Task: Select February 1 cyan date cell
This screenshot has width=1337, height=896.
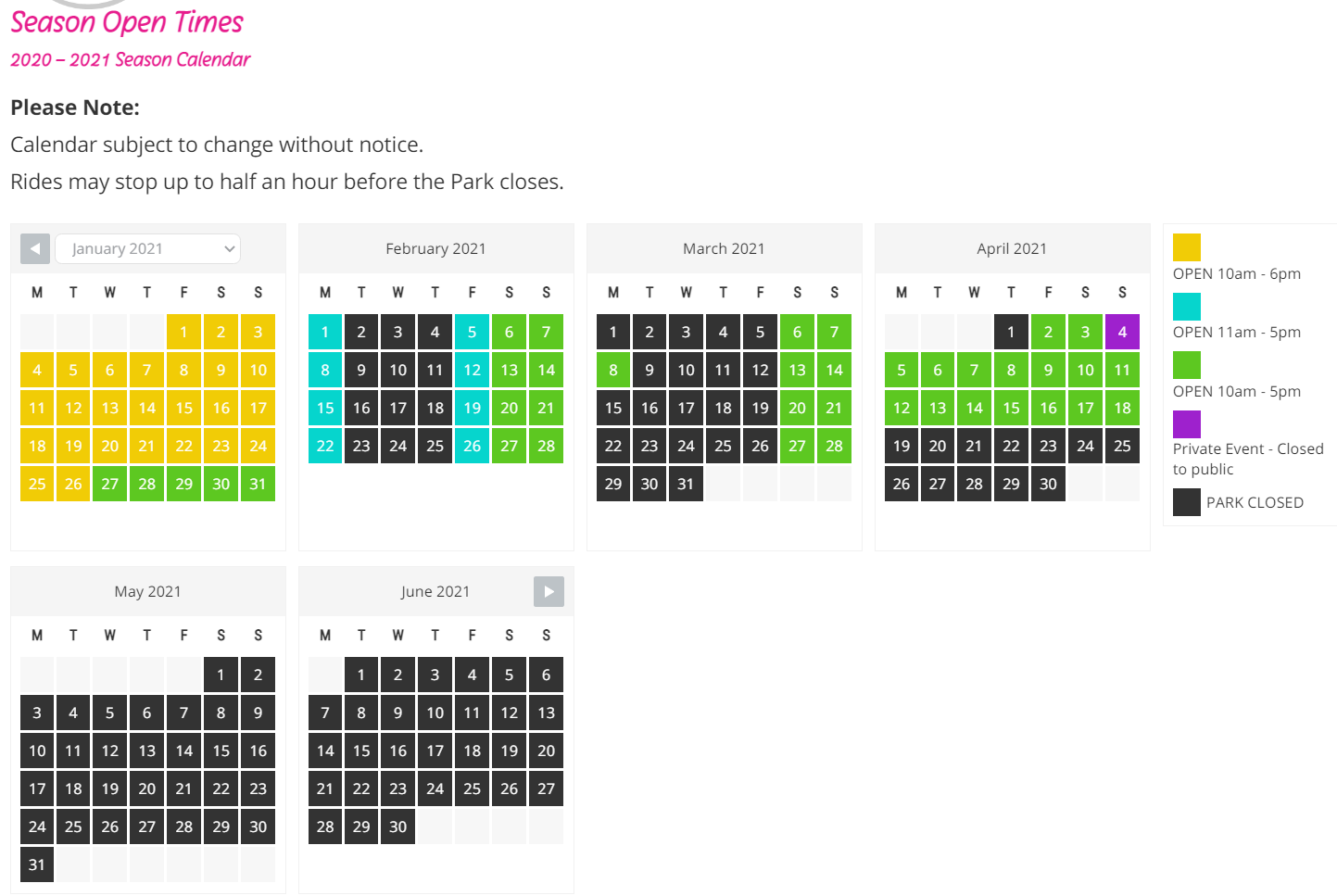Action: pyautogui.click(x=325, y=332)
